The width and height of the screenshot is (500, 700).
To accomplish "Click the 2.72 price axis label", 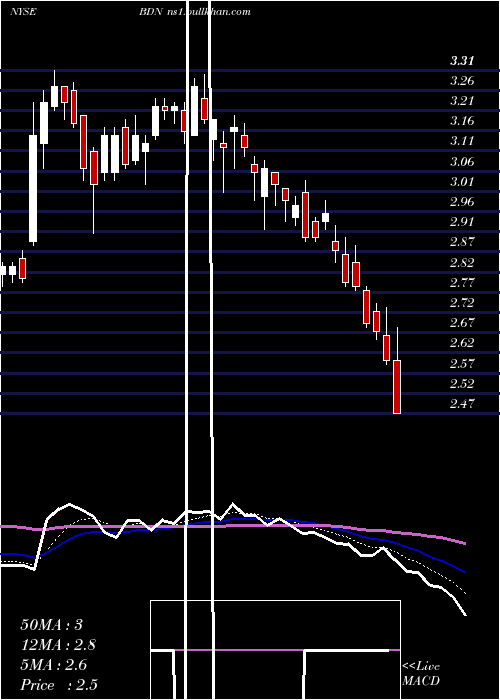I will 462,303.
